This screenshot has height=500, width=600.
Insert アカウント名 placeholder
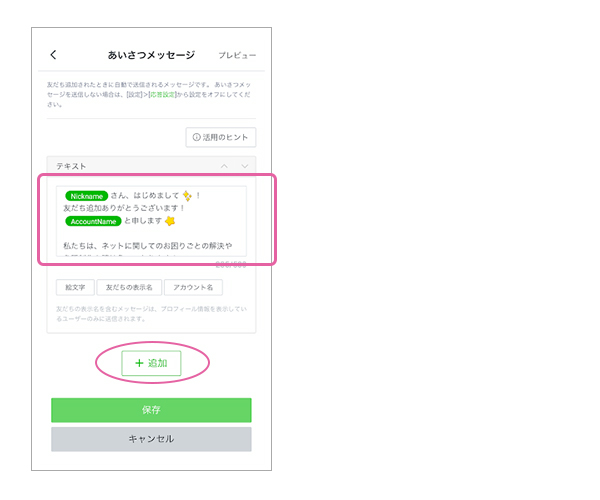coord(193,287)
